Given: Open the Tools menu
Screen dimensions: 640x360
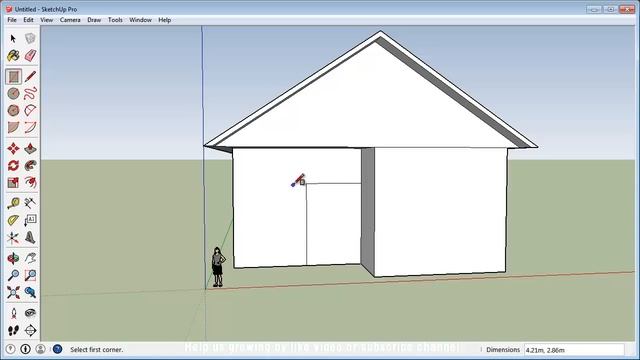Looking at the screenshot, I should 115,20.
